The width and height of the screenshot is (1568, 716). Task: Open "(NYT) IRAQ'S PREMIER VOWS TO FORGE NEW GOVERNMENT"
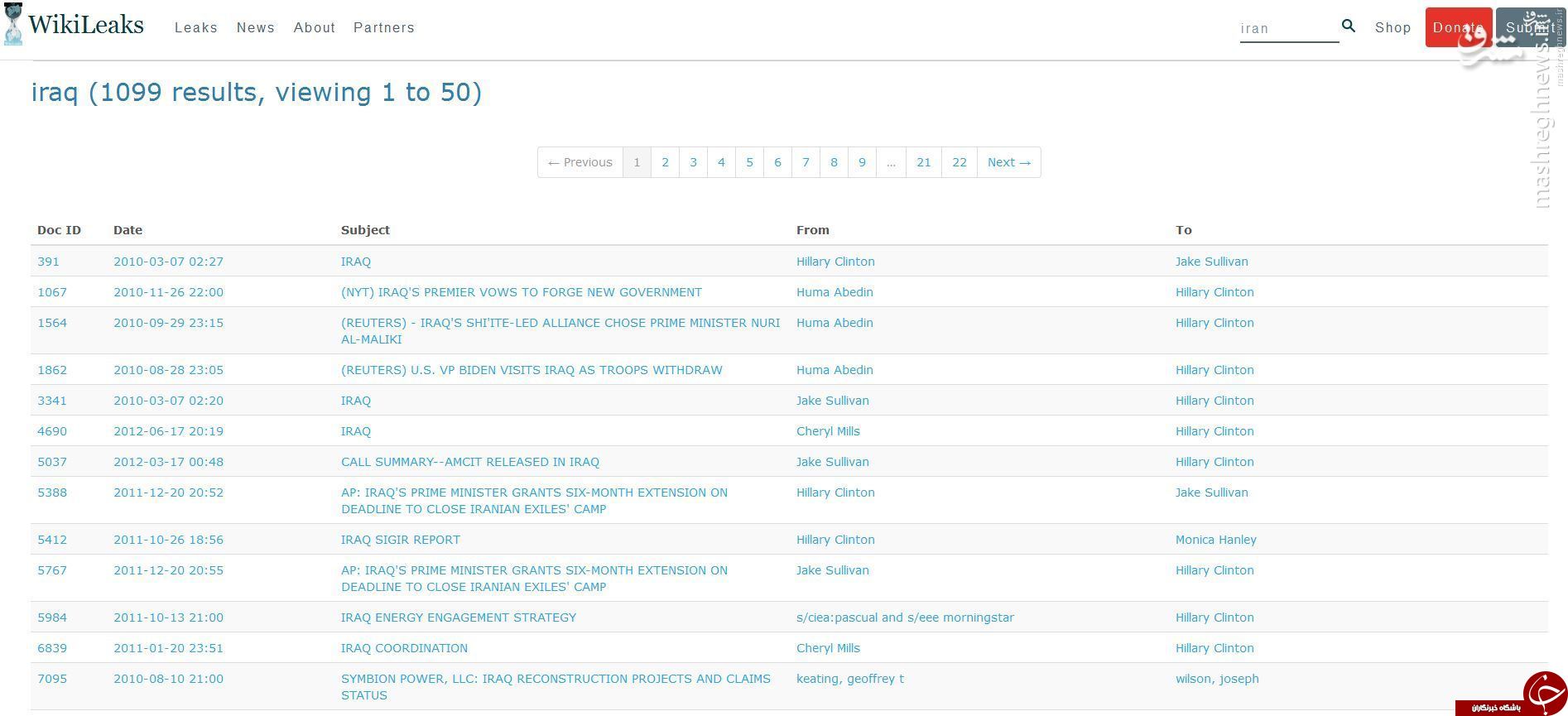(x=522, y=292)
